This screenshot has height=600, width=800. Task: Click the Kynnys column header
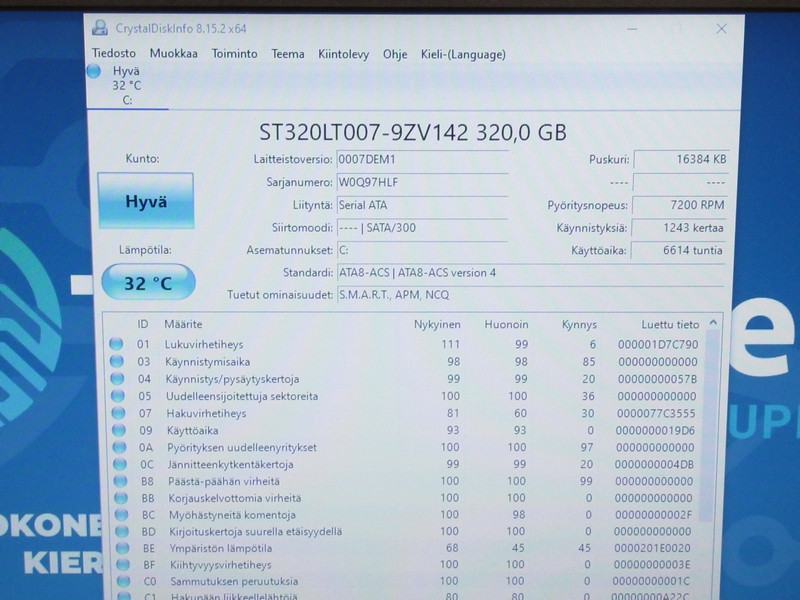tap(579, 324)
